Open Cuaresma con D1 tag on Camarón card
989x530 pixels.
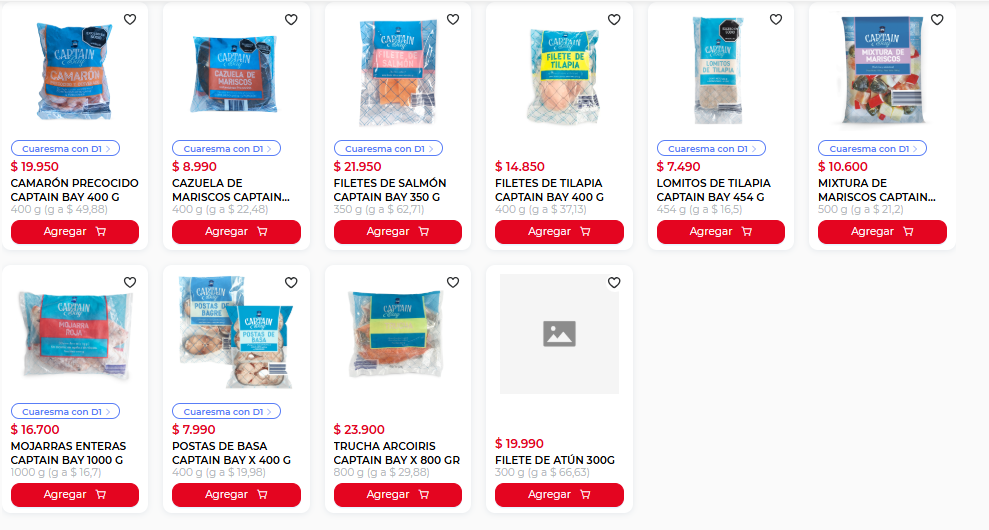pyautogui.click(x=66, y=149)
